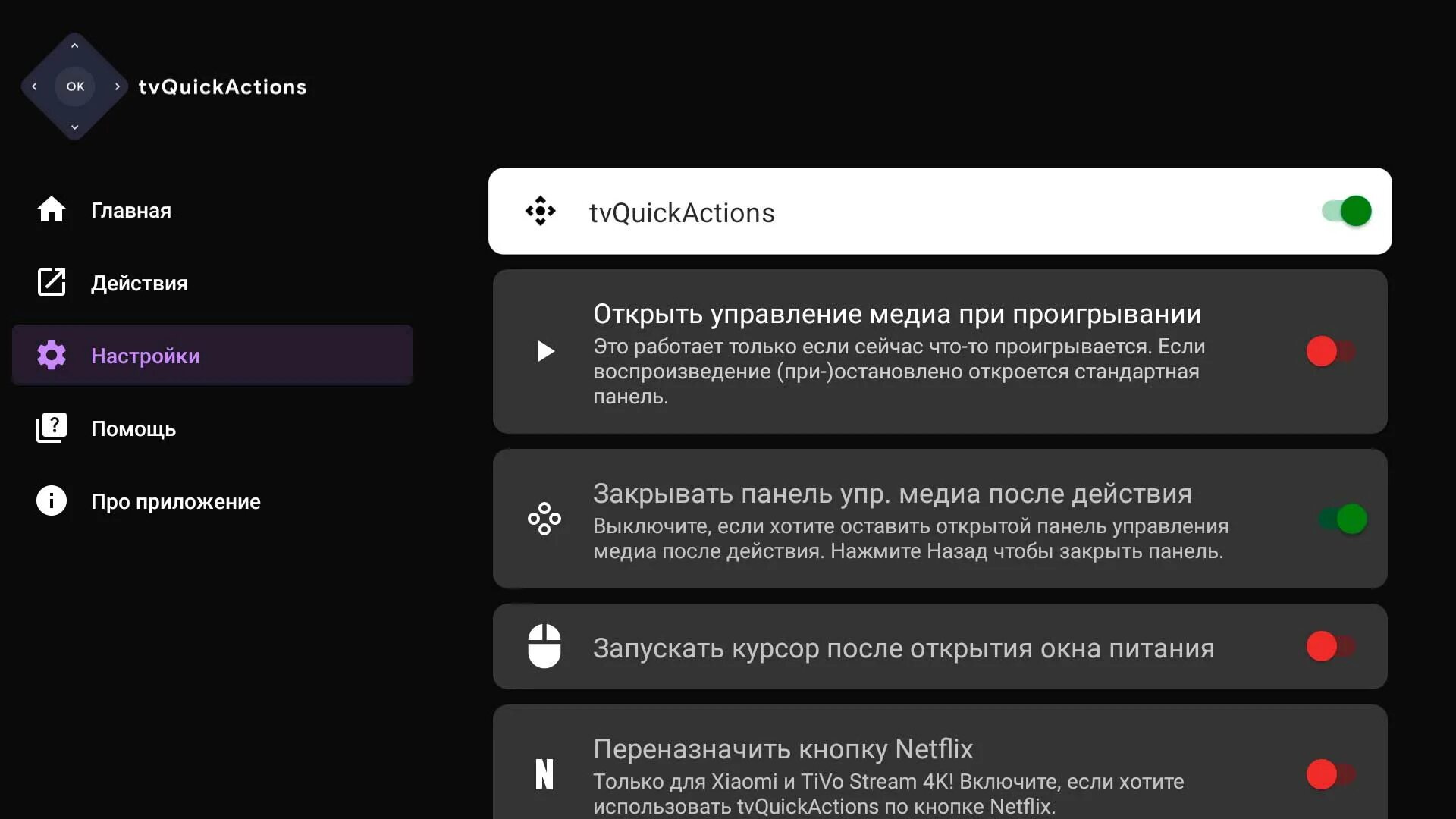Image resolution: width=1456 pixels, height=819 pixels.
Task: Click the up arrow on the D-pad logo
Action: click(74, 46)
